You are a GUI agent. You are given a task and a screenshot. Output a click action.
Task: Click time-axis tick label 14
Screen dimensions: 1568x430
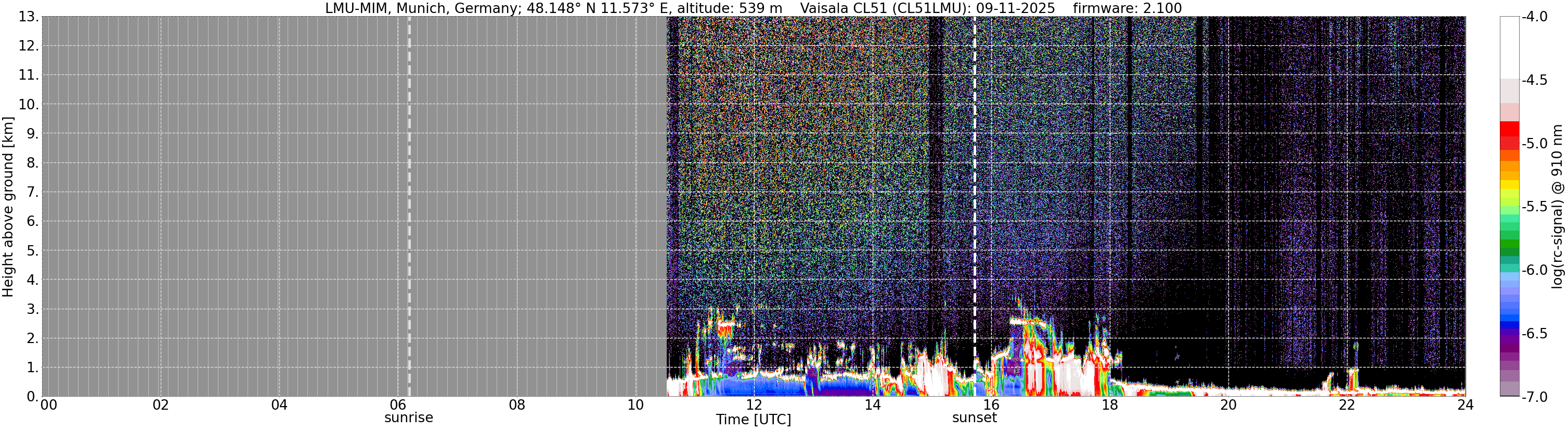pyautogui.click(x=872, y=405)
